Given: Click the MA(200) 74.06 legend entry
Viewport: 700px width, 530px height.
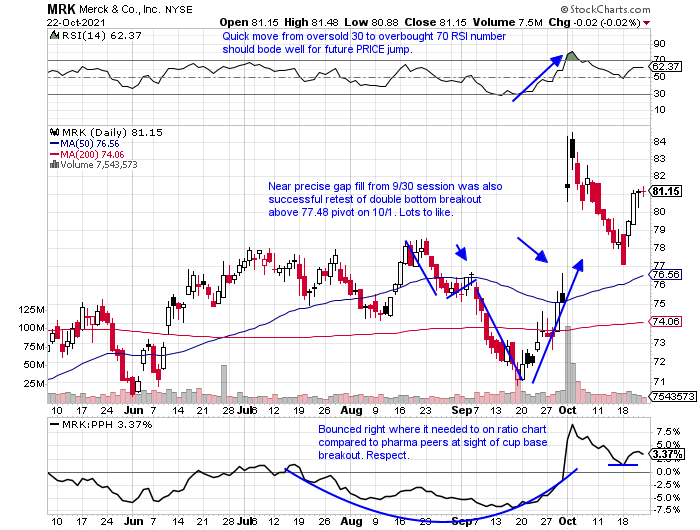Looking at the screenshot, I should point(92,154).
